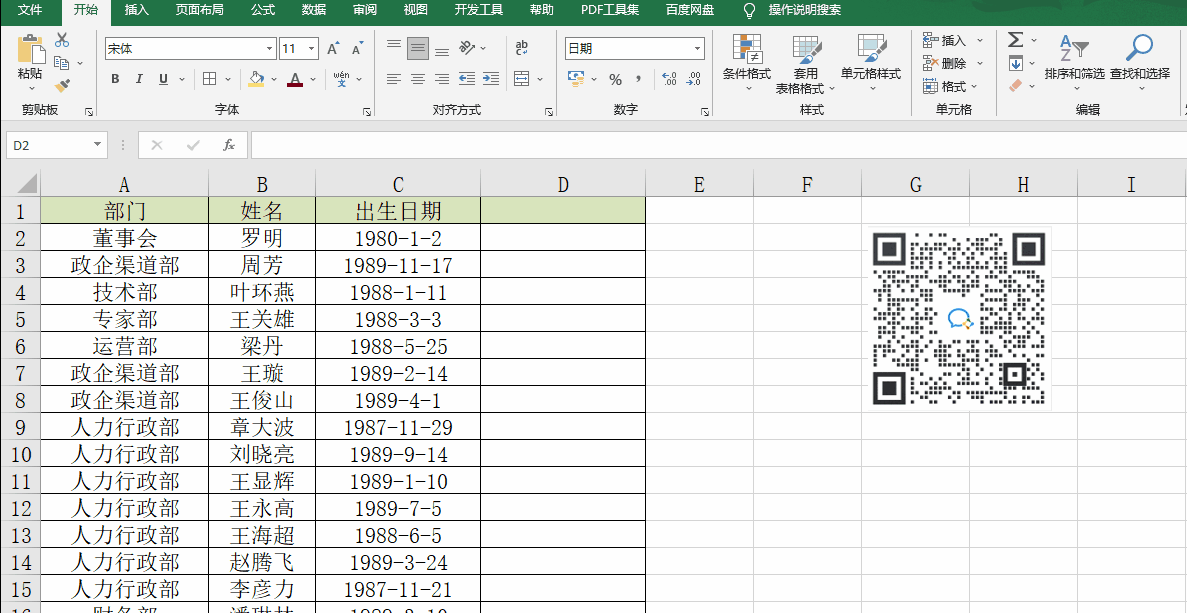Screen dimensions: 1187x613
Task: Switch to the 插入 ribbon tab
Action: coord(137,10)
